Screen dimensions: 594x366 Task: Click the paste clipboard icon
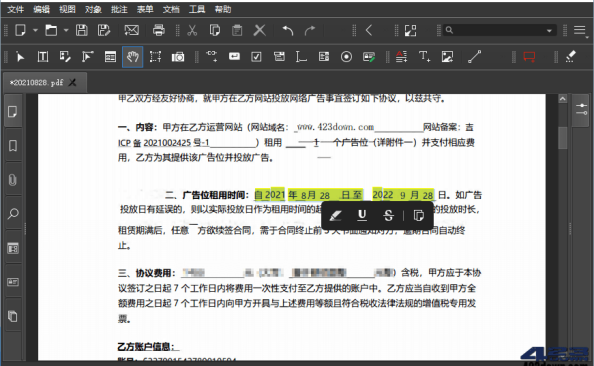tap(237, 30)
